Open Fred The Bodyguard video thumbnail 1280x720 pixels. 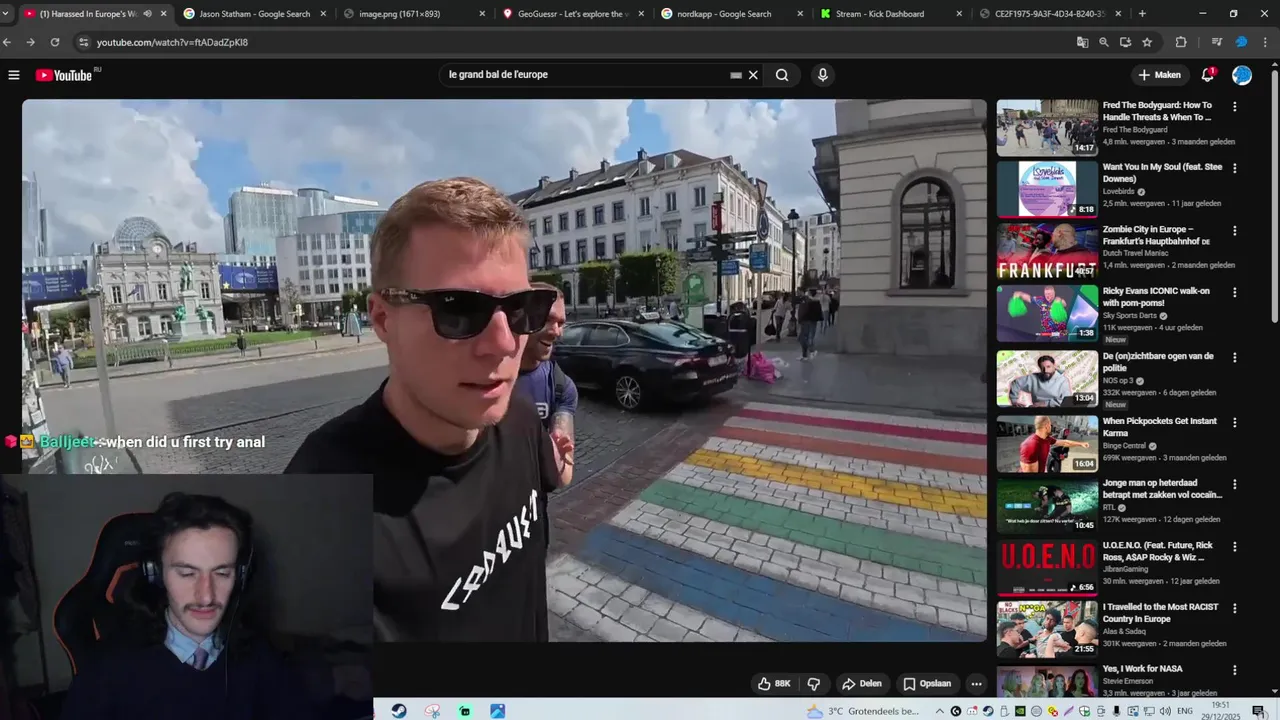1047,127
